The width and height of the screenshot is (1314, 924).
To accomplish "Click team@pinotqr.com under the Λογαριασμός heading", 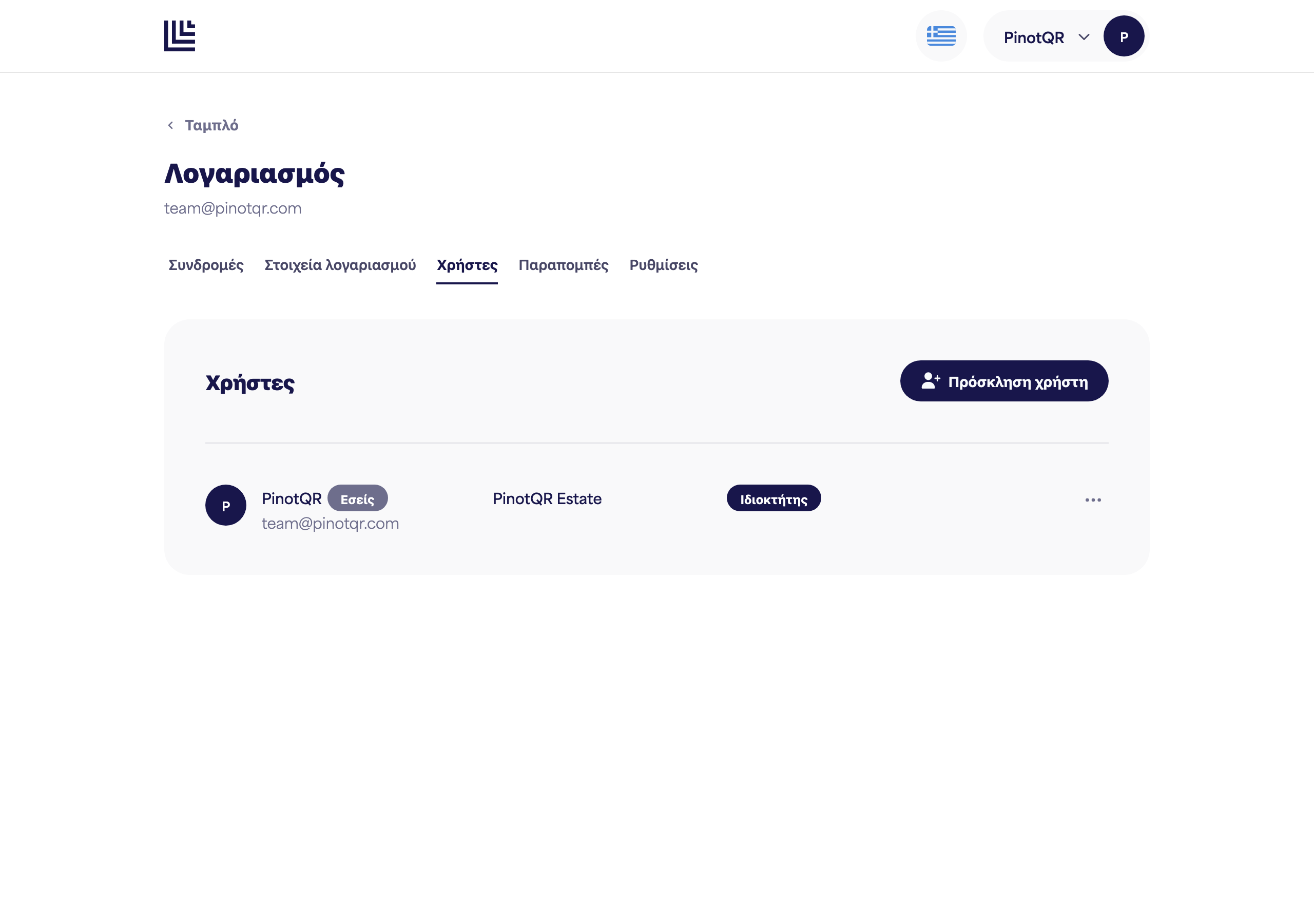I will pyautogui.click(x=233, y=208).
